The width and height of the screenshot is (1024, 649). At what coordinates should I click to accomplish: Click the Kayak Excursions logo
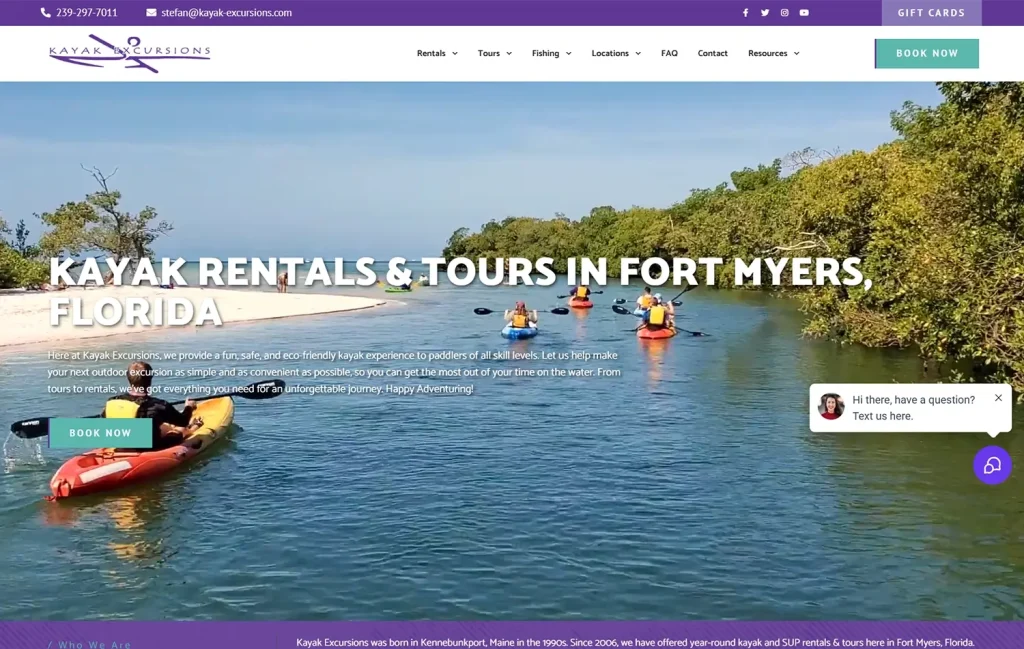tap(129, 54)
